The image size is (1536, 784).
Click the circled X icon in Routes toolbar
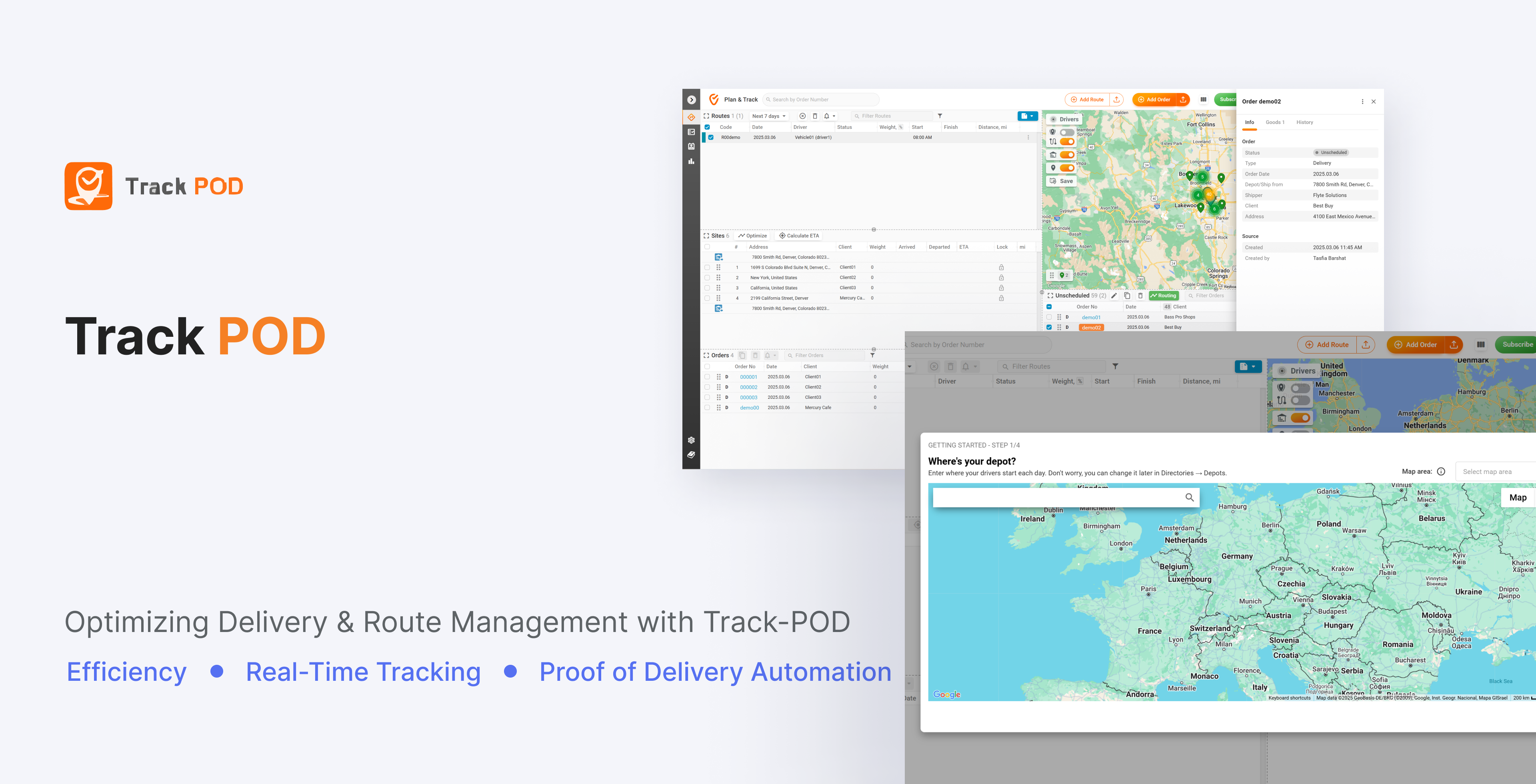point(802,116)
